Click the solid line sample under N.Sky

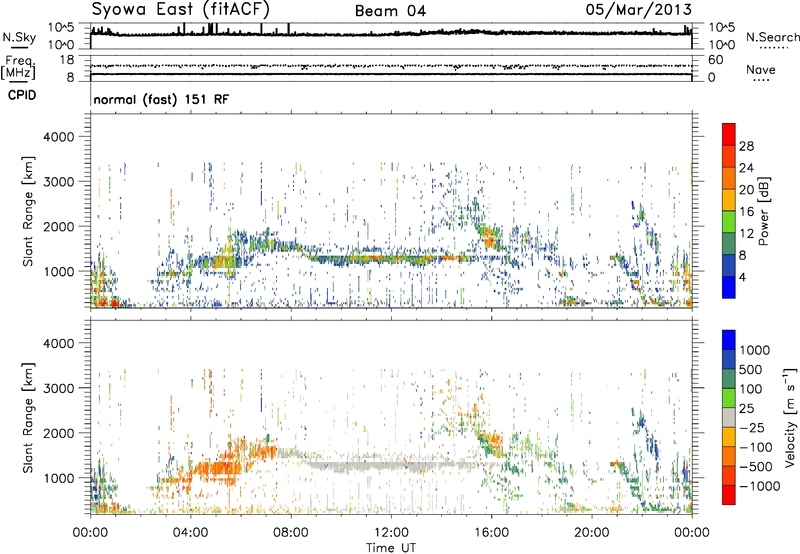(x=19, y=47)
